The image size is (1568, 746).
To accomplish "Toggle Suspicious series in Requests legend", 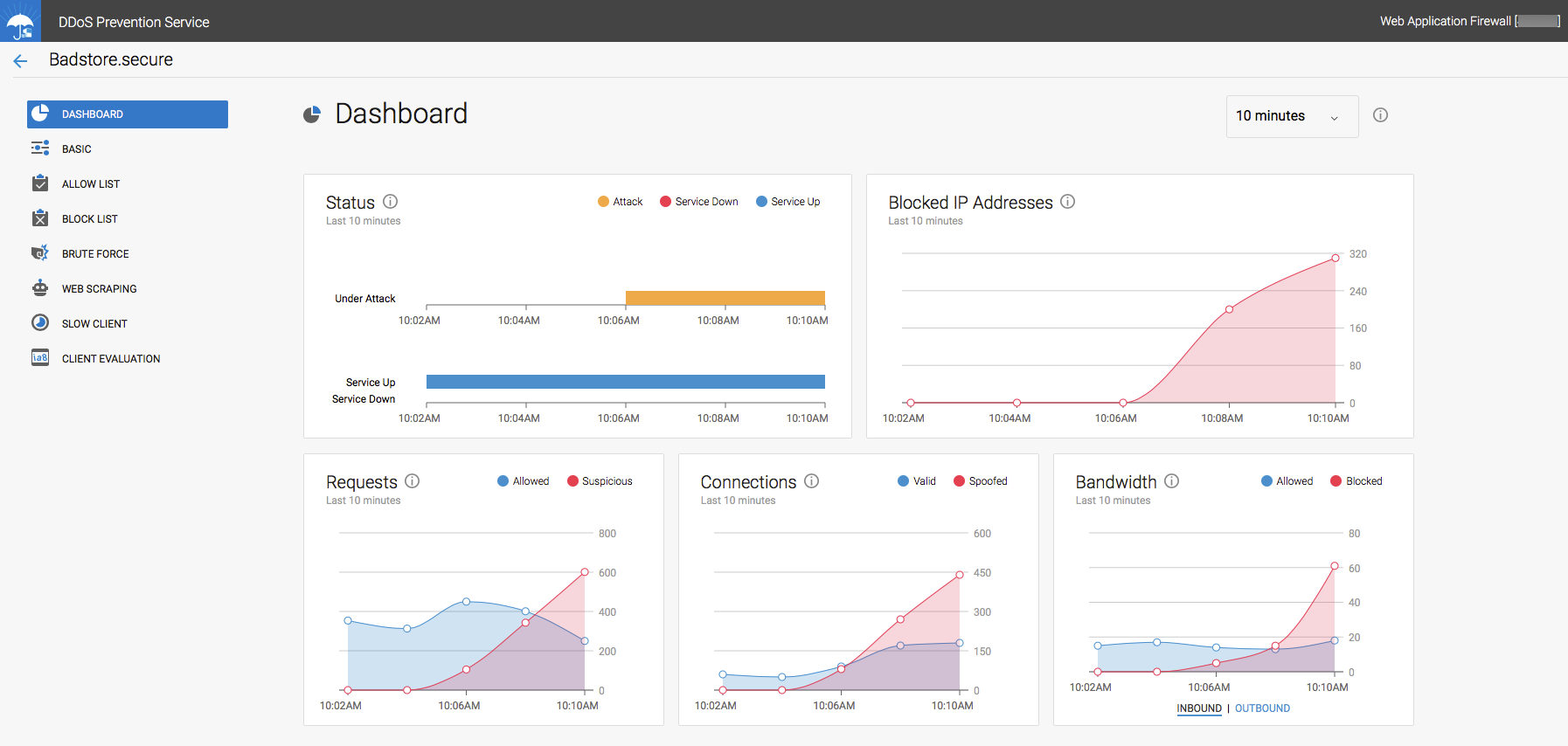I will click(600, 481).
